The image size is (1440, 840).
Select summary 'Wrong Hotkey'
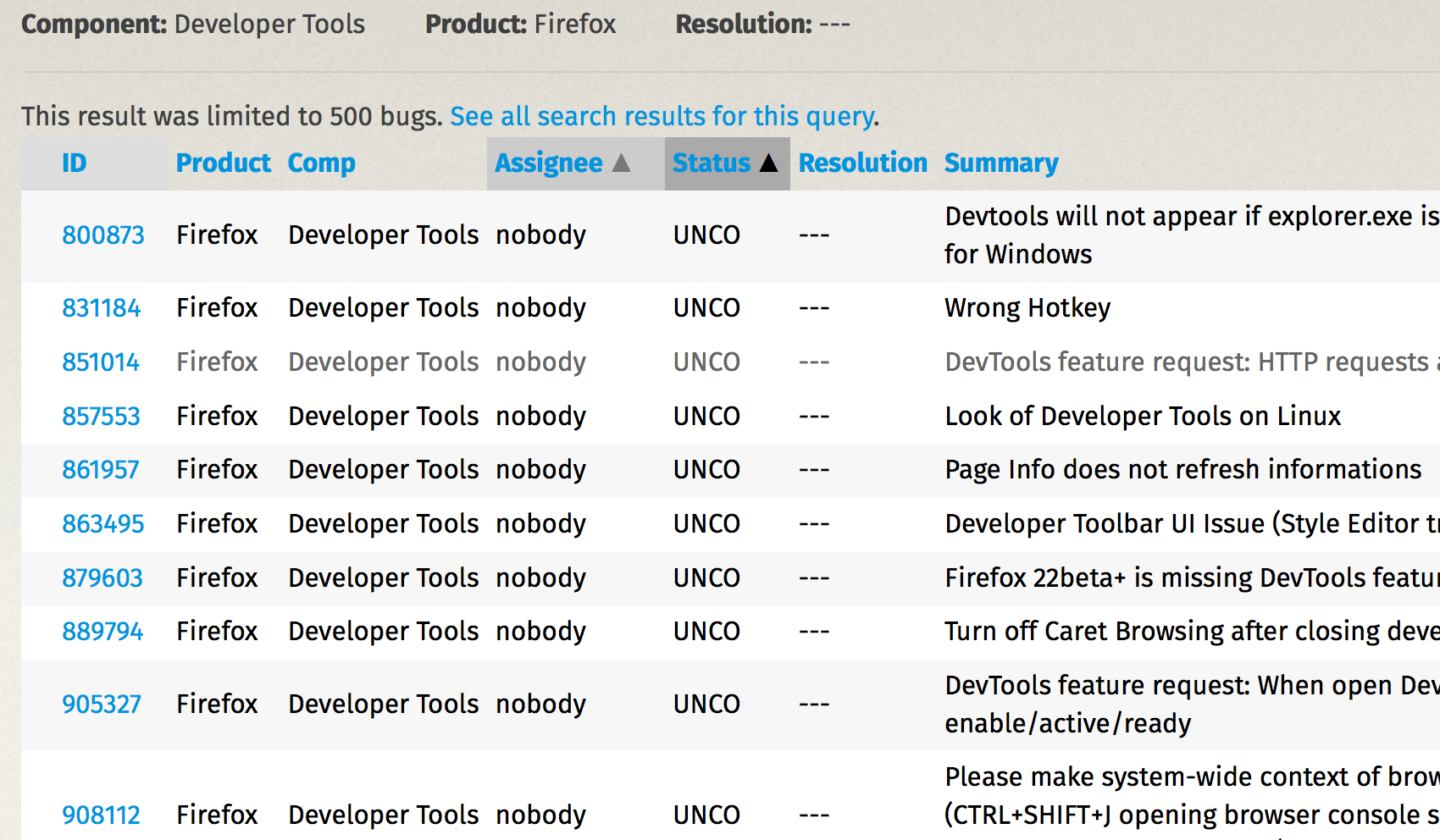click(1027, 308)
